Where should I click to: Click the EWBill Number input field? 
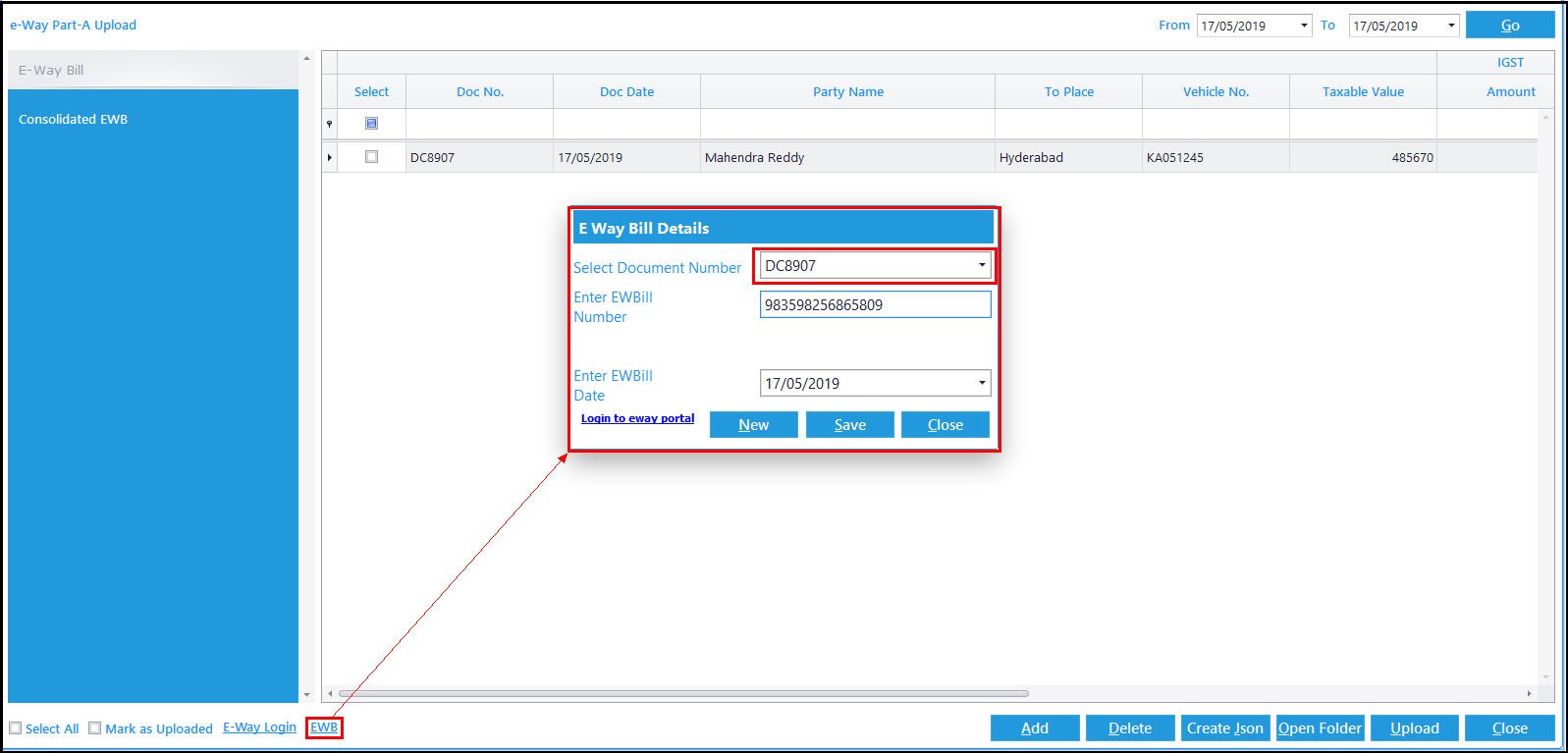pos(876,304)
